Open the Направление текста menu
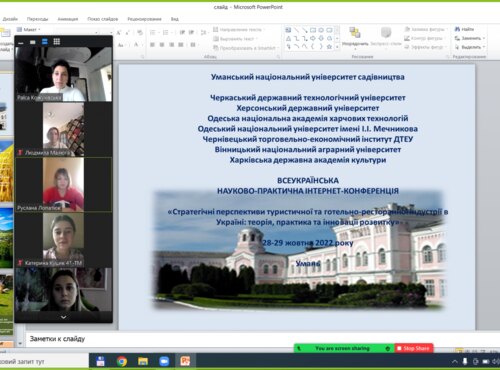This screenshot has width=500, height=370. 239,30
